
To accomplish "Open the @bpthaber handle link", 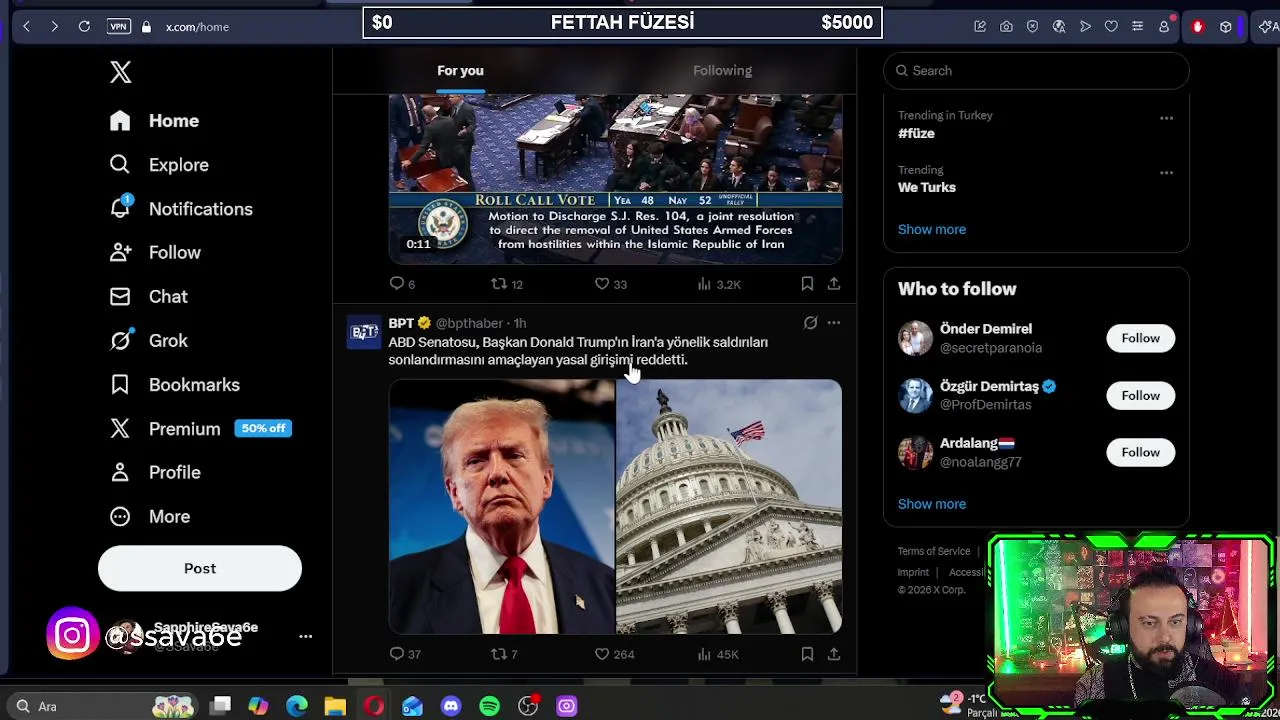I will click(x=469, y=323).
